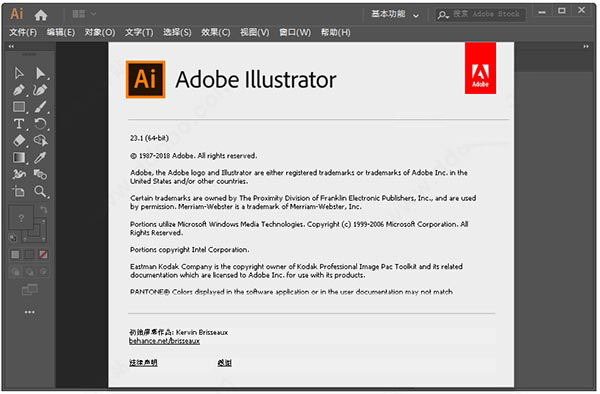The height and width of the screenshot is (394, 600).
Task: Click the Ai logo in the About dialog
Action: [145, 79]
